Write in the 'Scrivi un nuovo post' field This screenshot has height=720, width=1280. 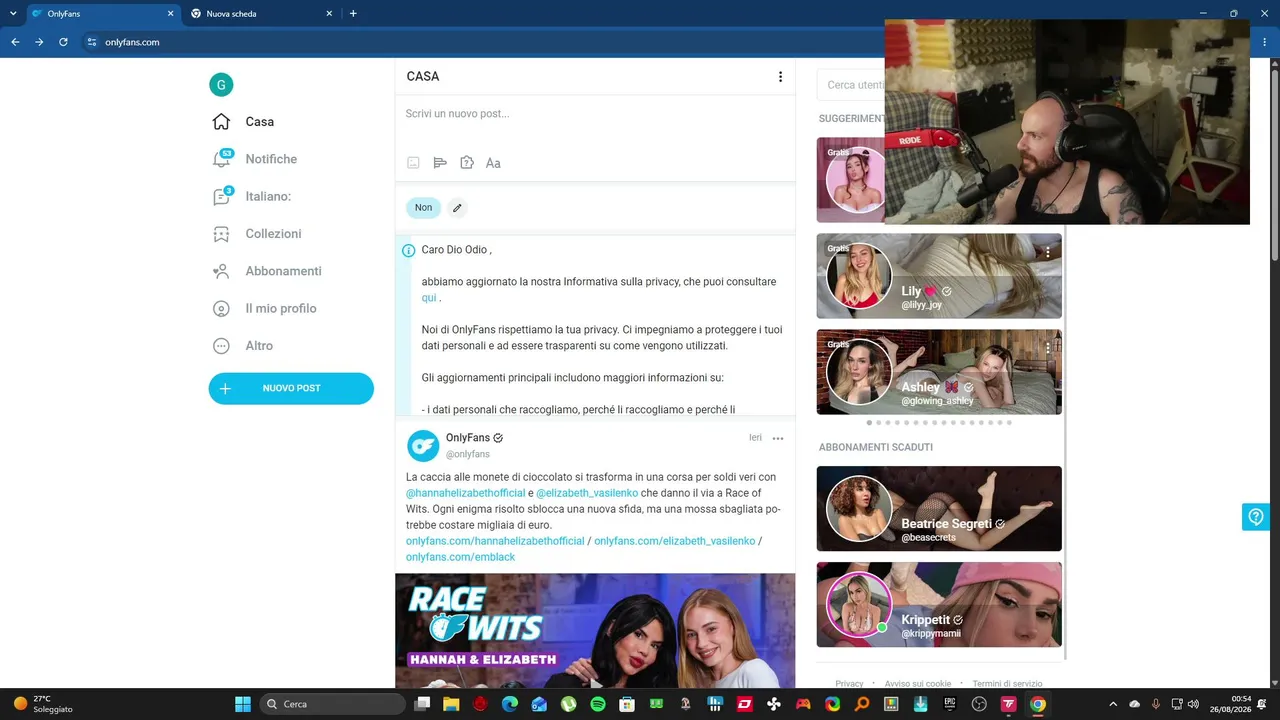pyautogui.click(x=594, y=114)
